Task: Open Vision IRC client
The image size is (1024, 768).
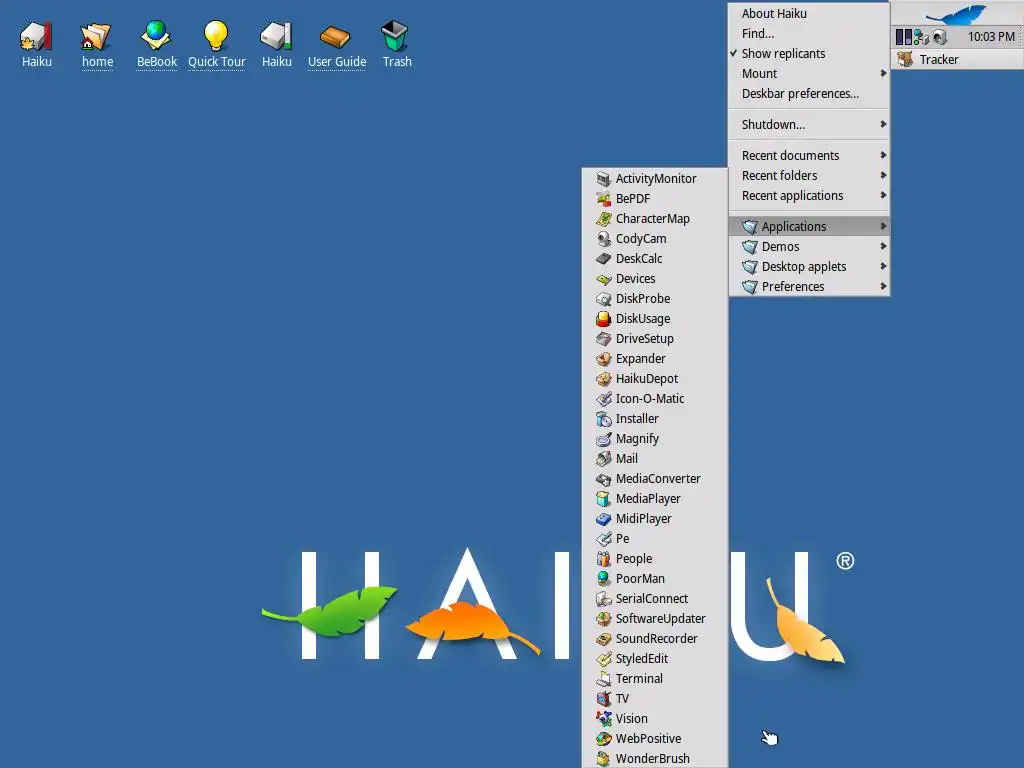Action: tap(654, 719)
